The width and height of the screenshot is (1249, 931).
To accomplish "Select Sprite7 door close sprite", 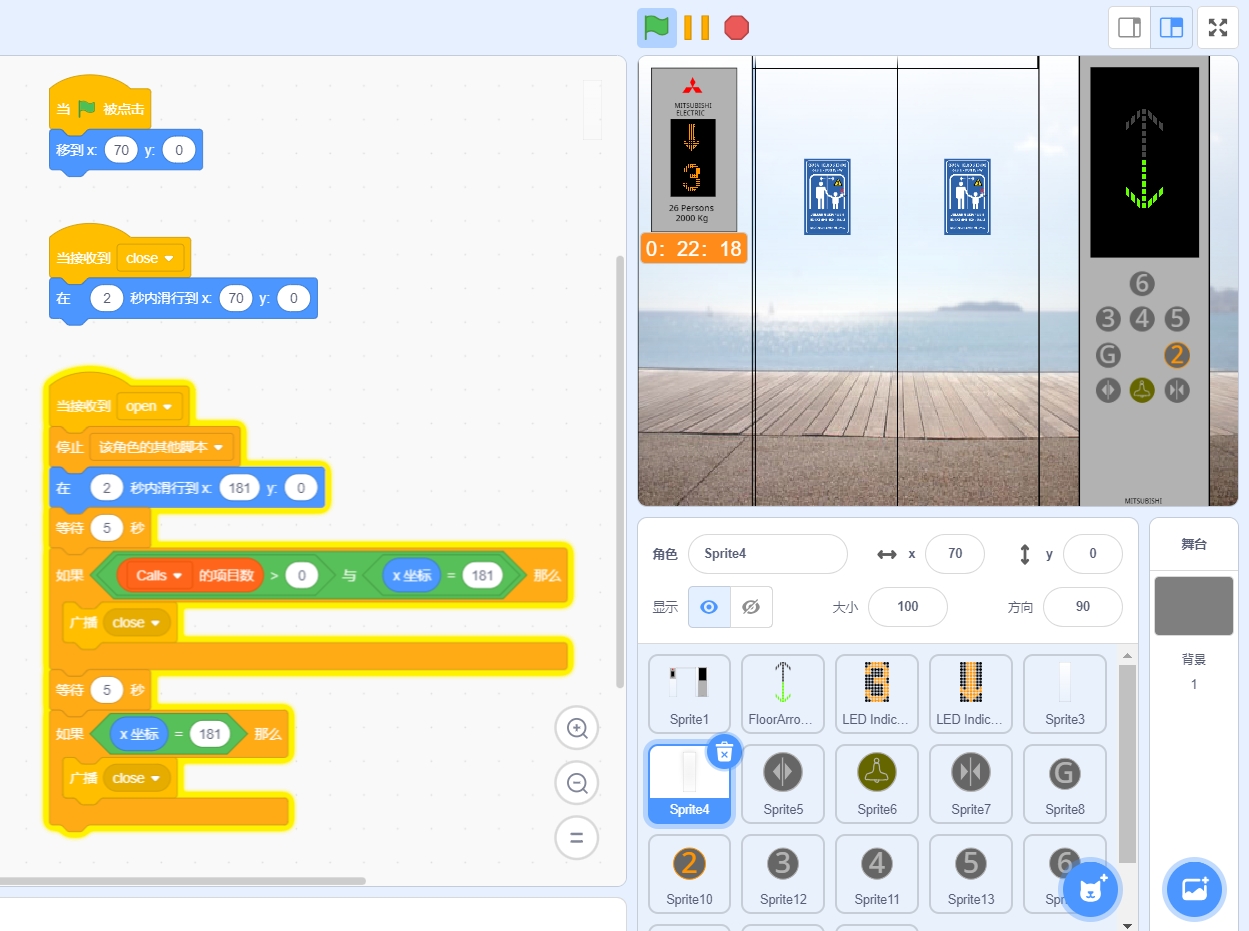I will [971, 783].
